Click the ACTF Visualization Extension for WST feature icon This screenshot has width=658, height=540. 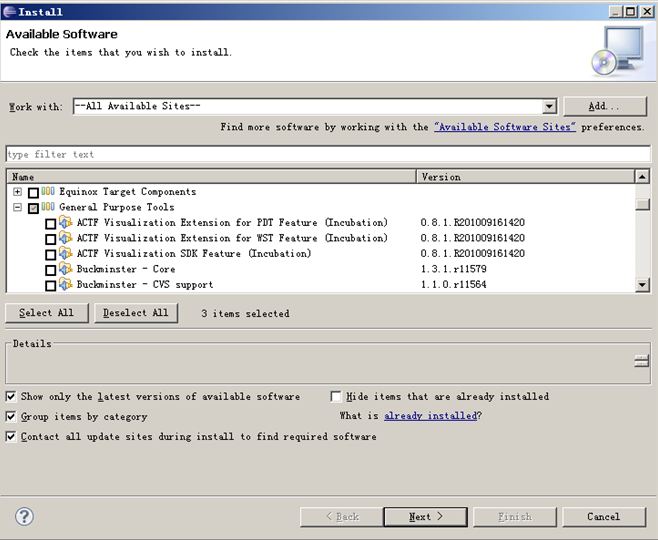tap(65, 237)
